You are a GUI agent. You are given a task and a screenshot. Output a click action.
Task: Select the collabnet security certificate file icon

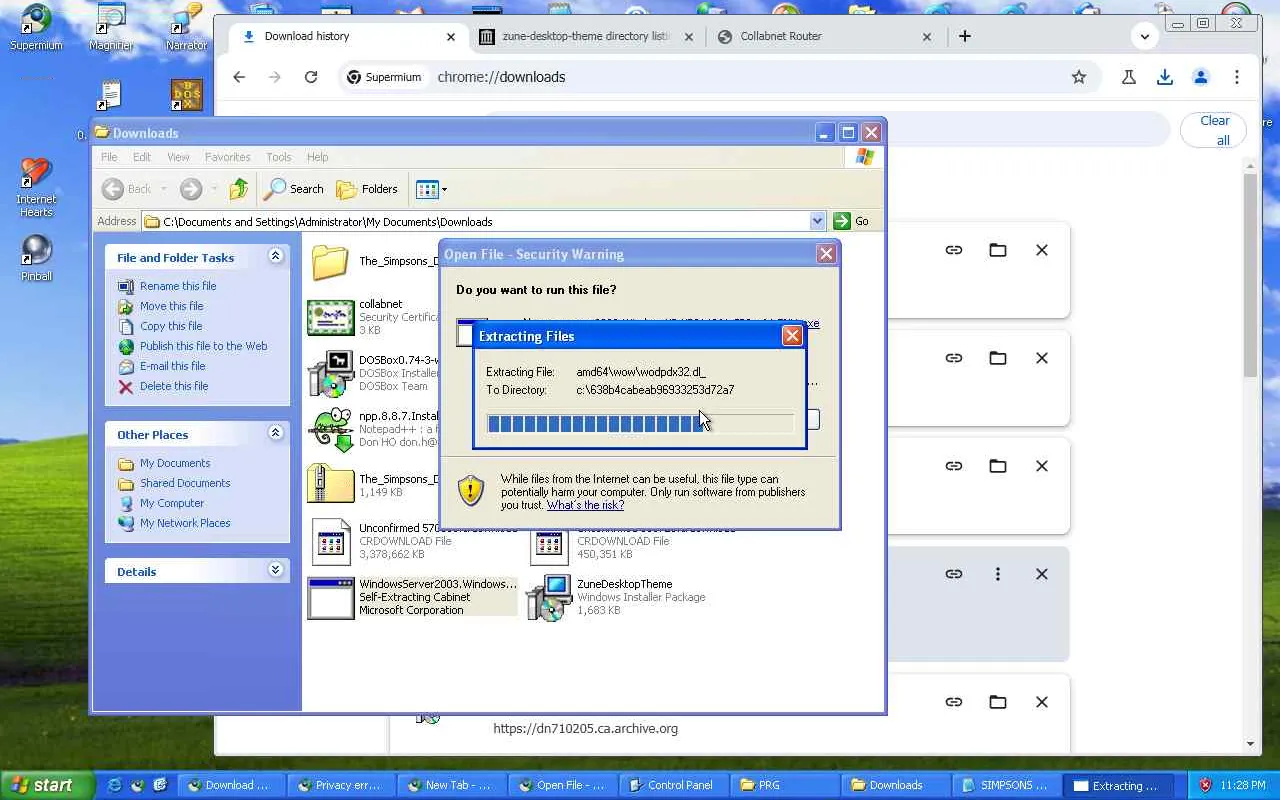pyautogui.click(x=331, y=318)
